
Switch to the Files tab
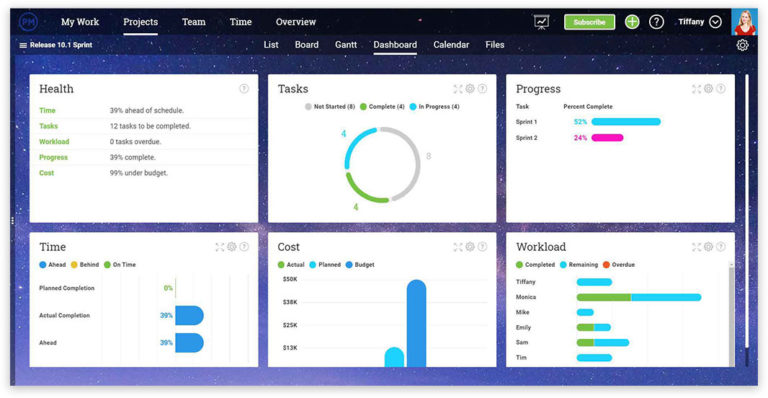click(x=495, y=45)
